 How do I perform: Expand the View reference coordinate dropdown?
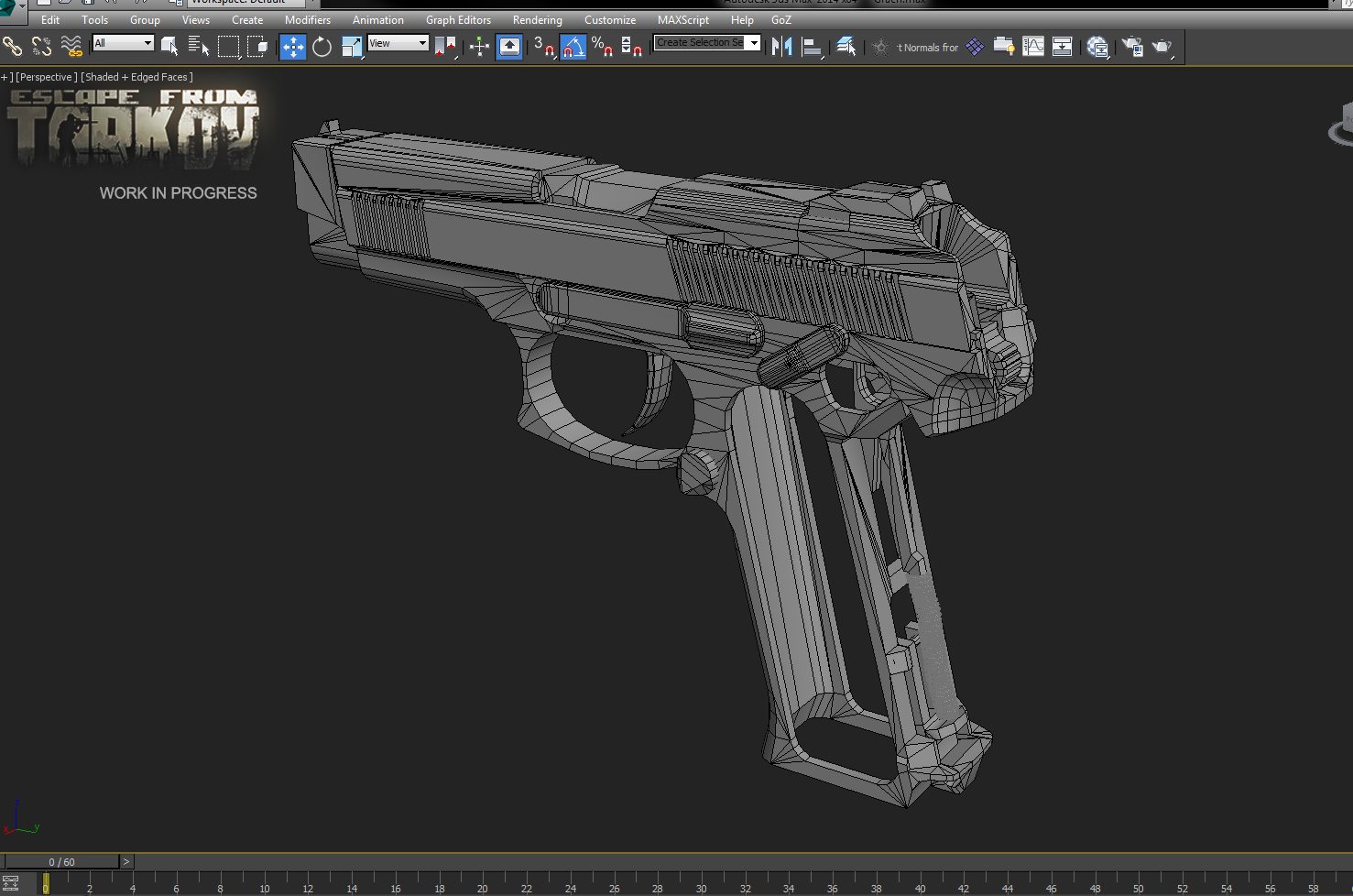(x=398, y=43)
